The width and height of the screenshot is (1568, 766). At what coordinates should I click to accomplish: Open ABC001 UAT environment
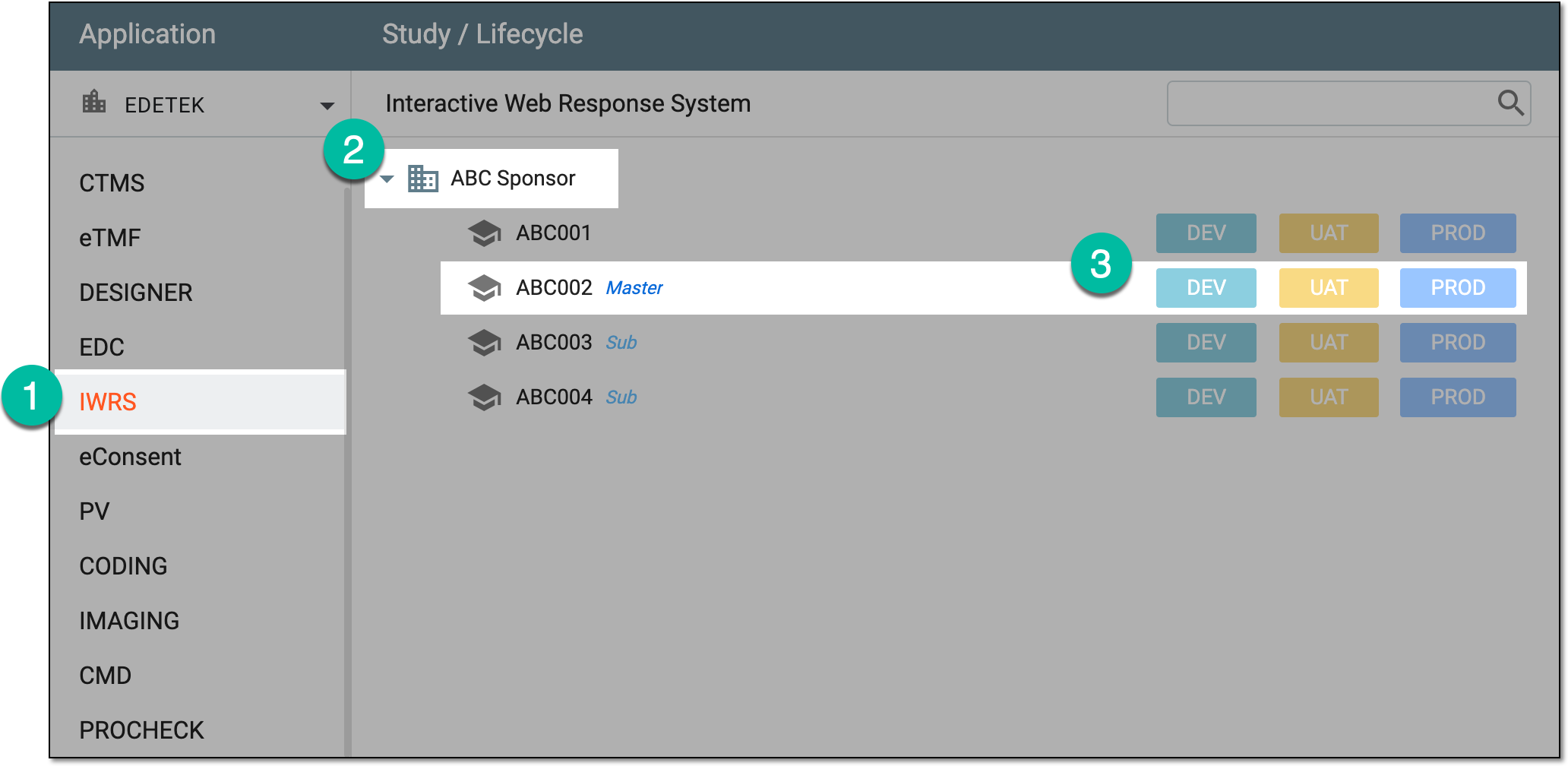tap(1329, 233)
